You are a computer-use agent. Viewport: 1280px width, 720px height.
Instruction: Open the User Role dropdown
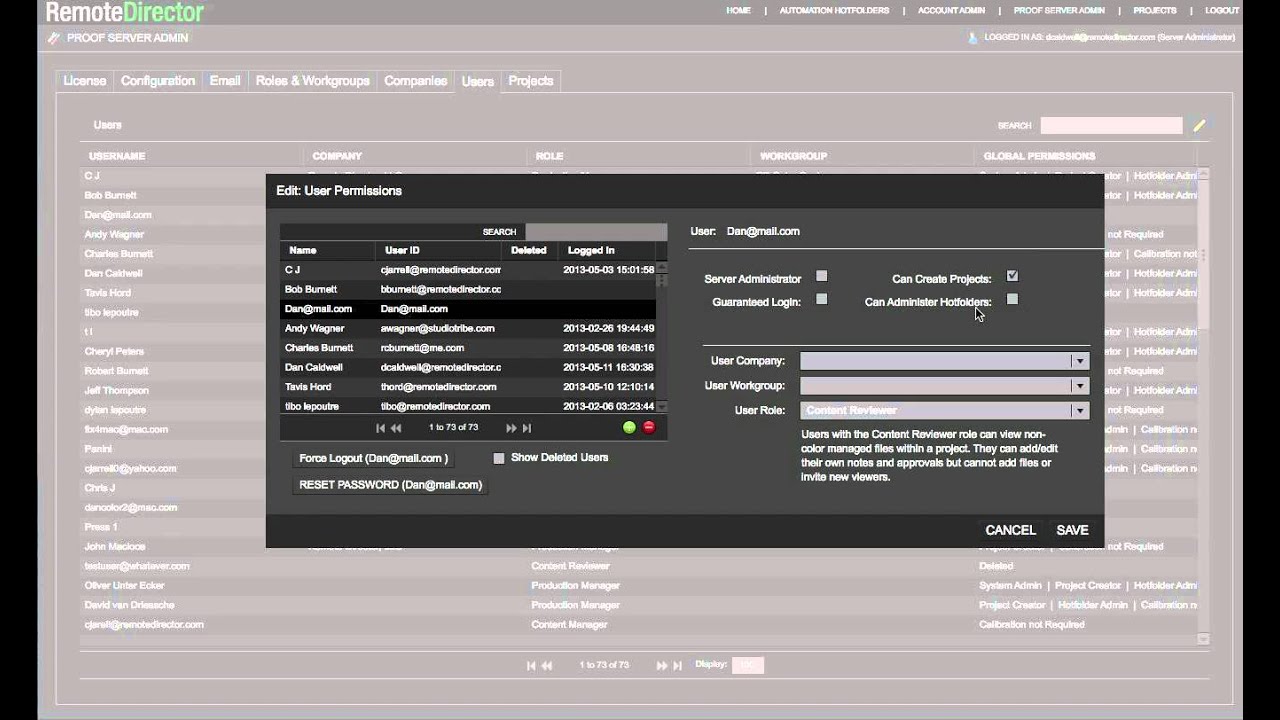pos(944,410)
